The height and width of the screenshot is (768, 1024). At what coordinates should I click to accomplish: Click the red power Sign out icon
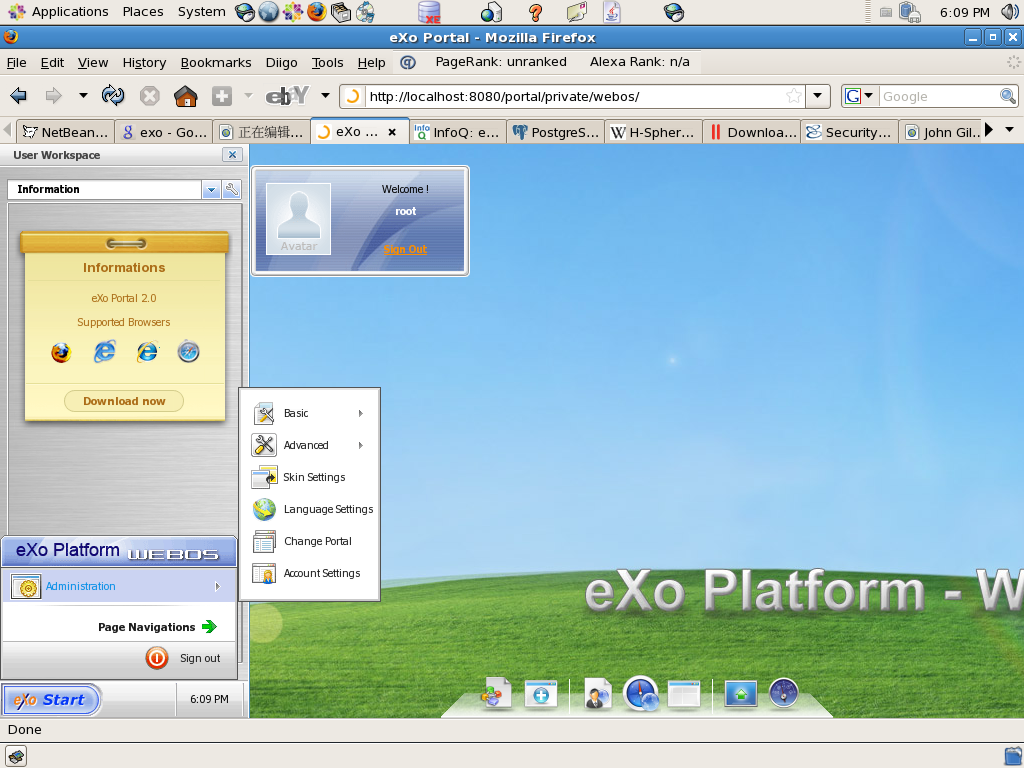pos(157,658)
